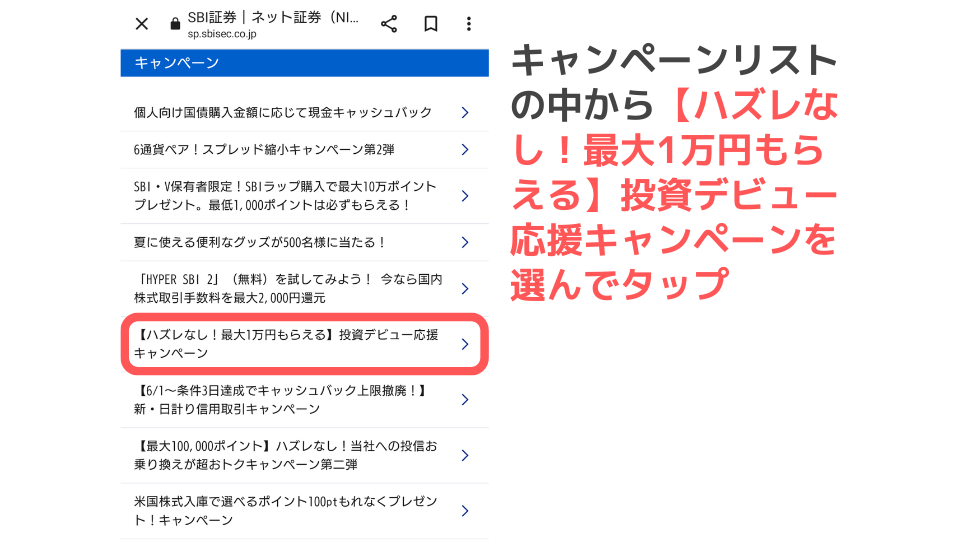960x540 pixels.
Task: Tap chevron beside 個人向け国債 row
Action: (465, 113)
